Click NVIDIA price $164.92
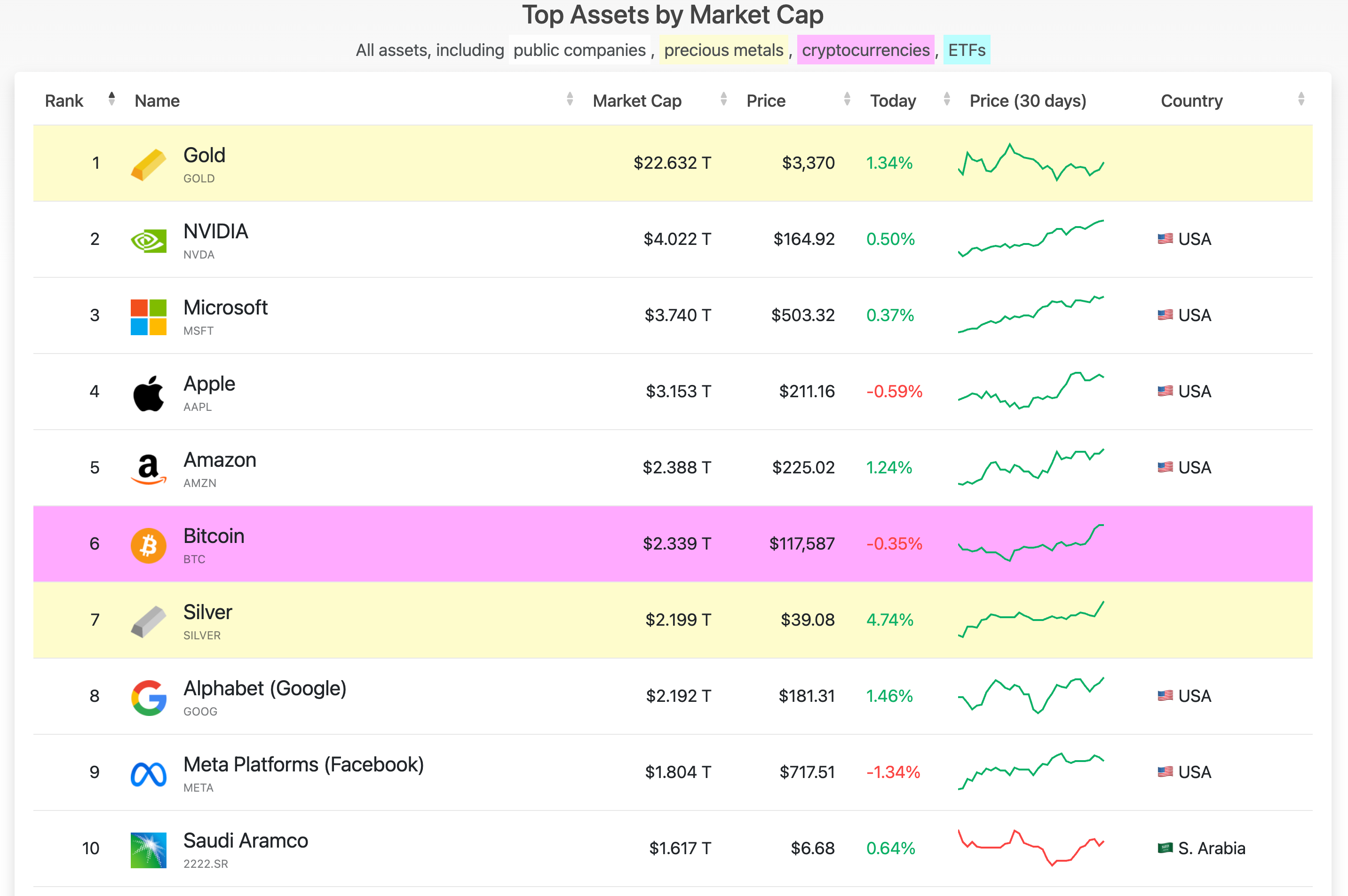 804,239
